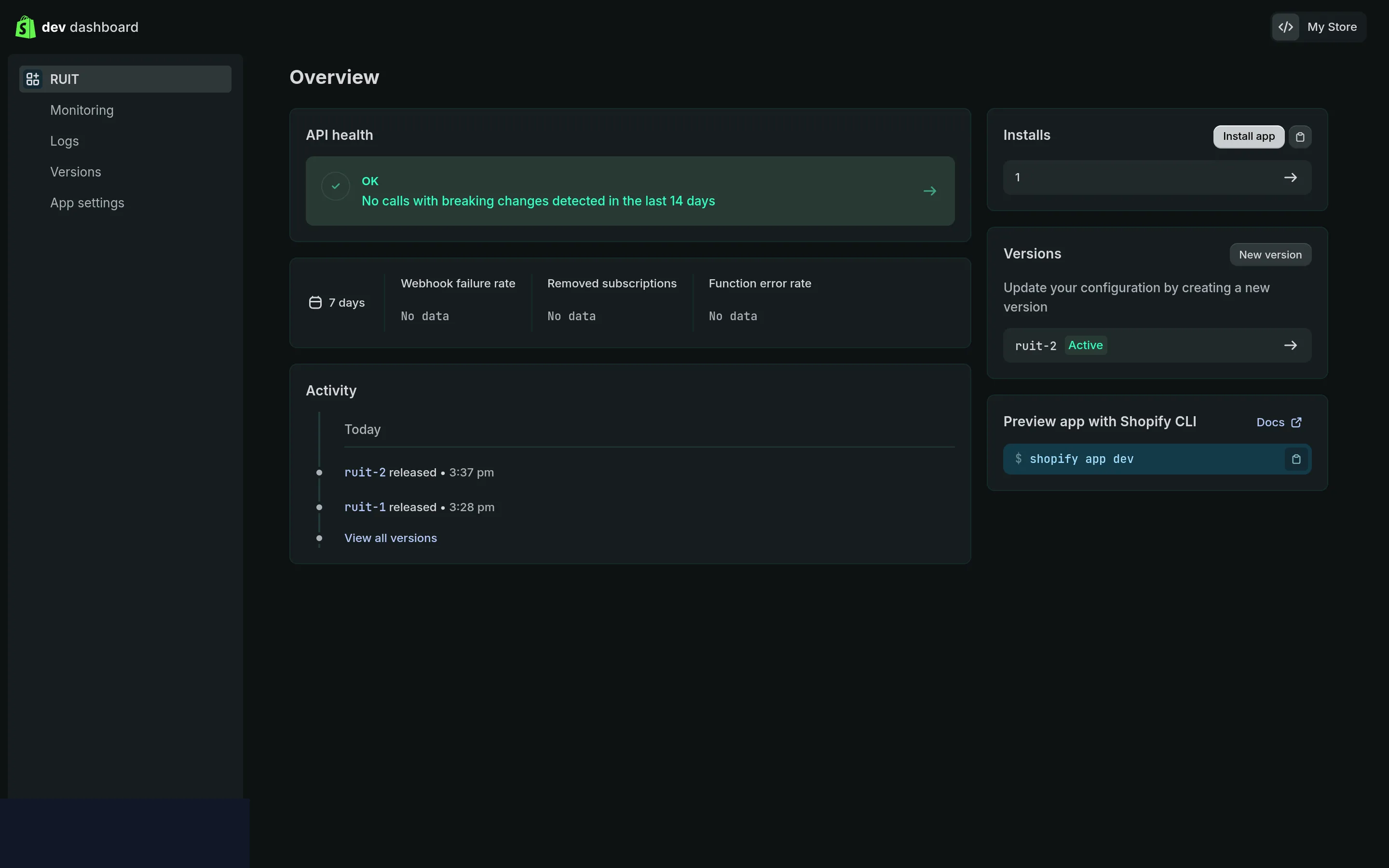The height and width of the screenshot is (868, 1389).
Task: Click dev dashboard title
Action: pyautogui.click(x=90, y=27)
